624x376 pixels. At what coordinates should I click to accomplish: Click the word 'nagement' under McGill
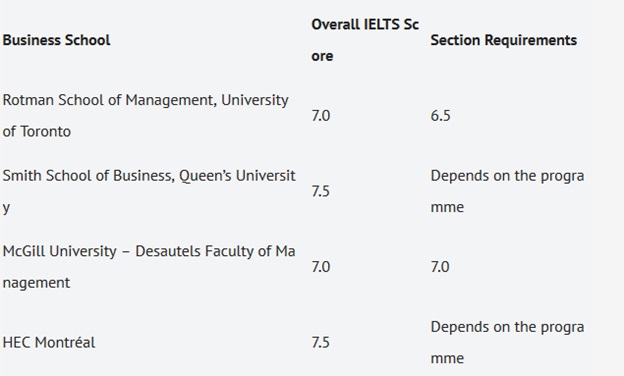click(x=36, y=283)
